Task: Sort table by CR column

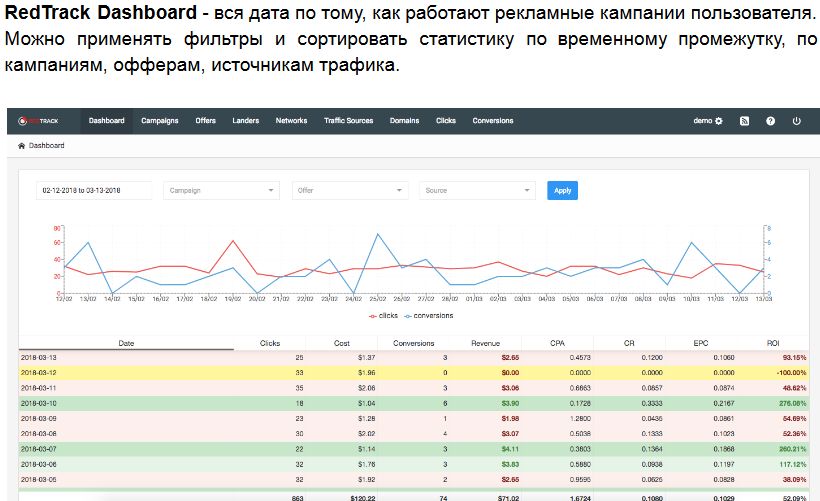Action: point(629,343)
